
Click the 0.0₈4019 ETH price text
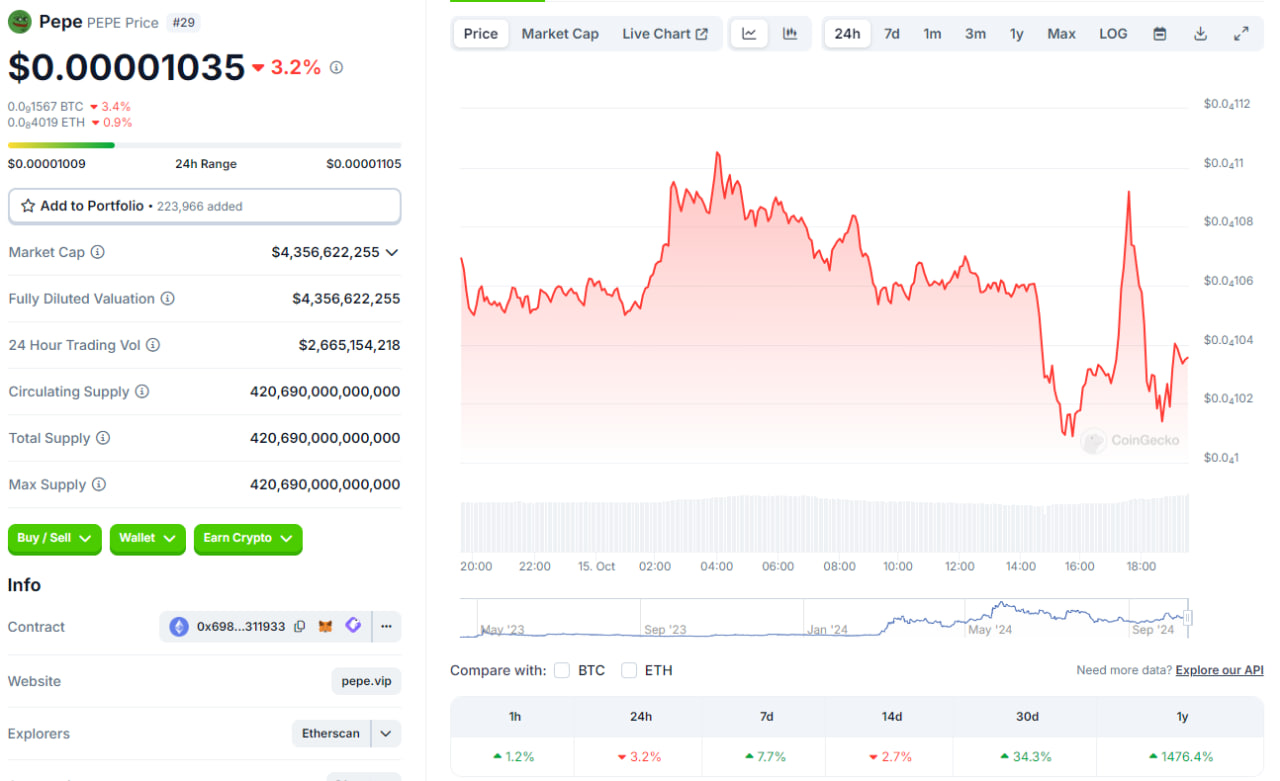point(45,123)
